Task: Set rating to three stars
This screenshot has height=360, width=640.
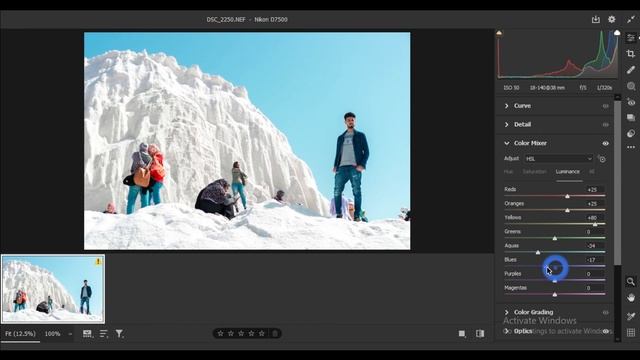Action: tap(241, 333)
